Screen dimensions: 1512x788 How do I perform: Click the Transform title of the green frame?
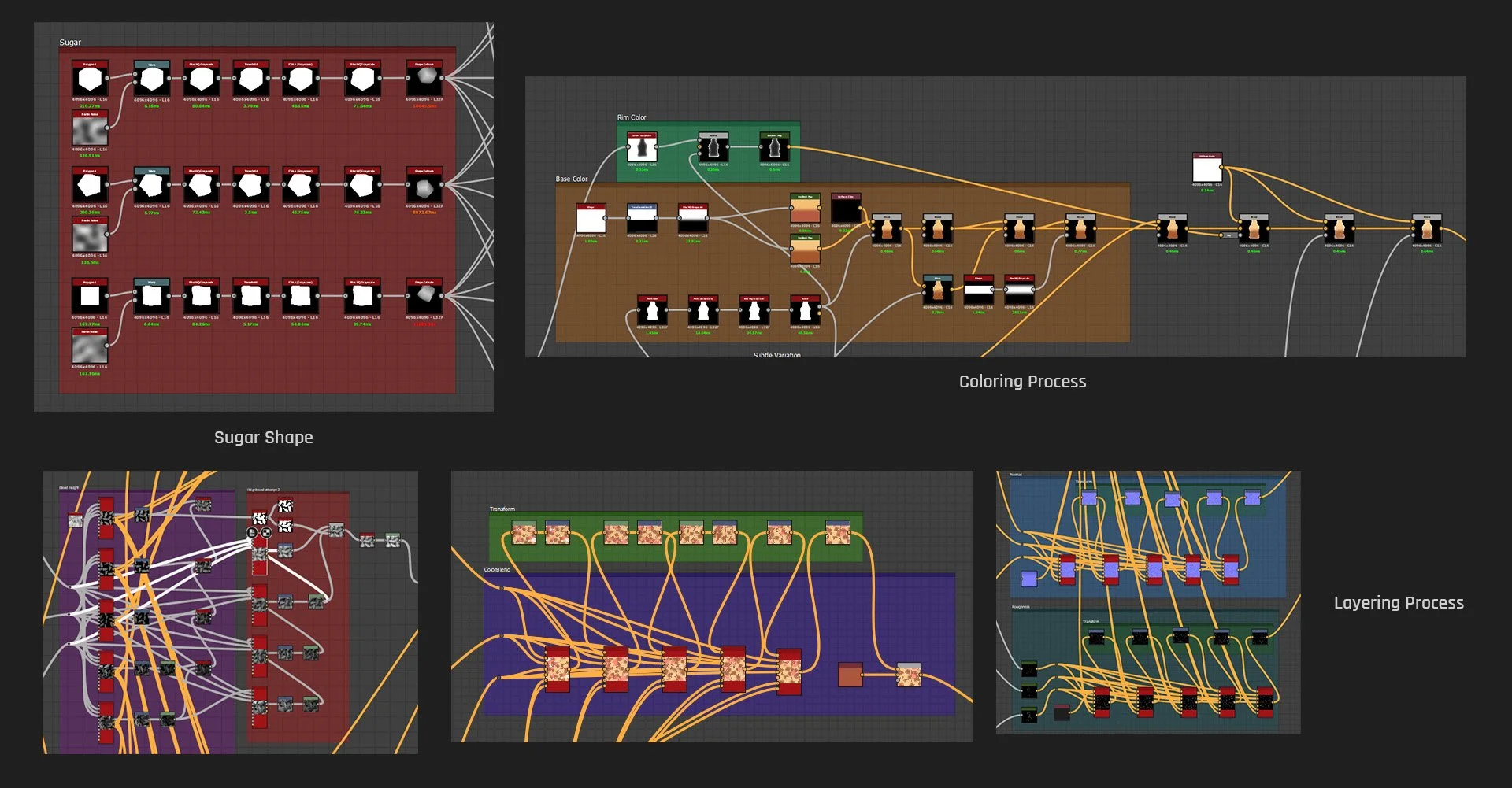(502, 509)
